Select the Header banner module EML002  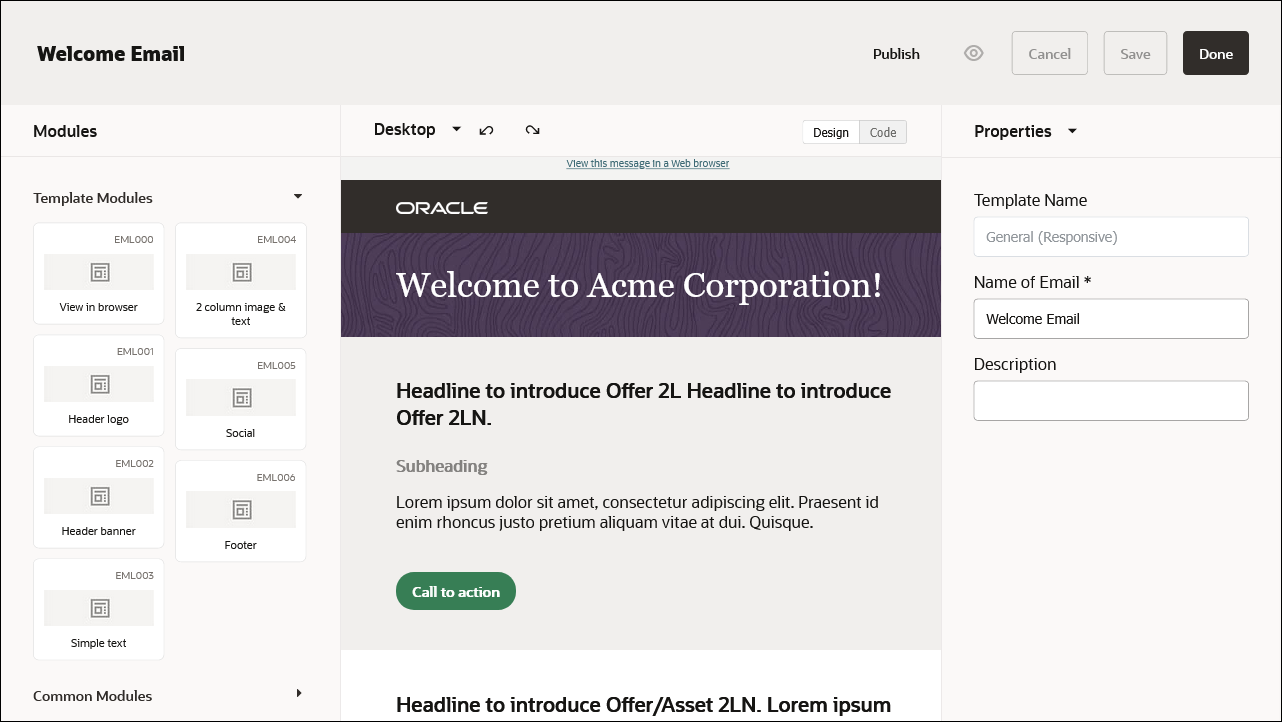(x=98, y=498)
